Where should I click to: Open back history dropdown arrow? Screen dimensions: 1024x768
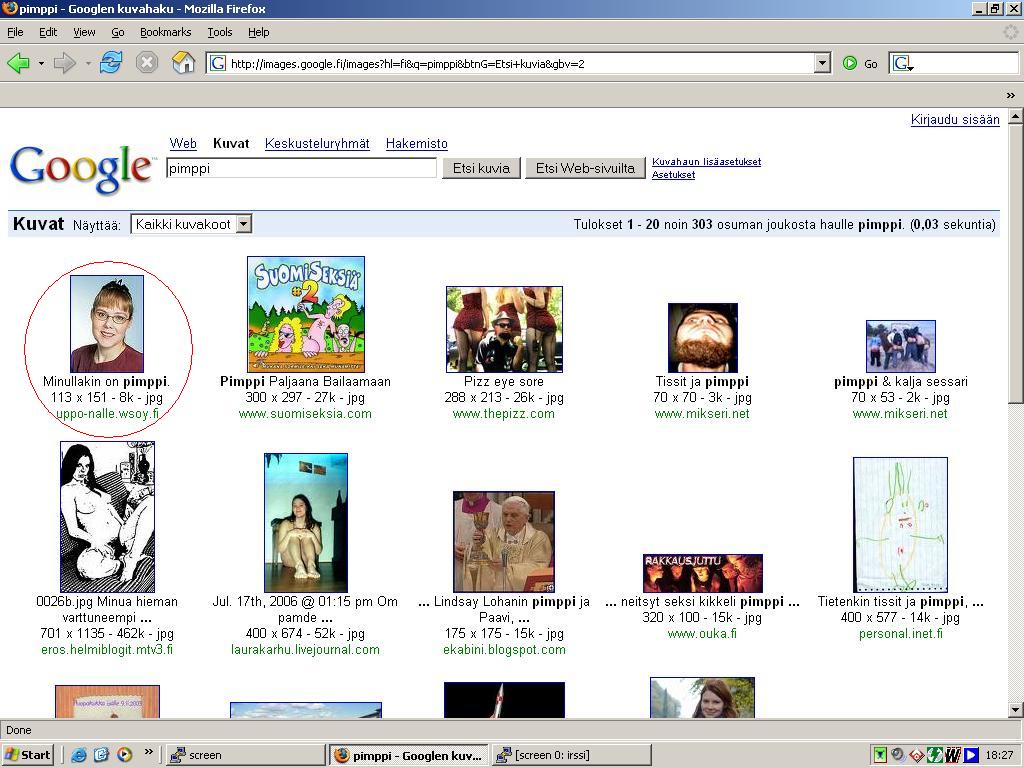(x=41, y=64)
